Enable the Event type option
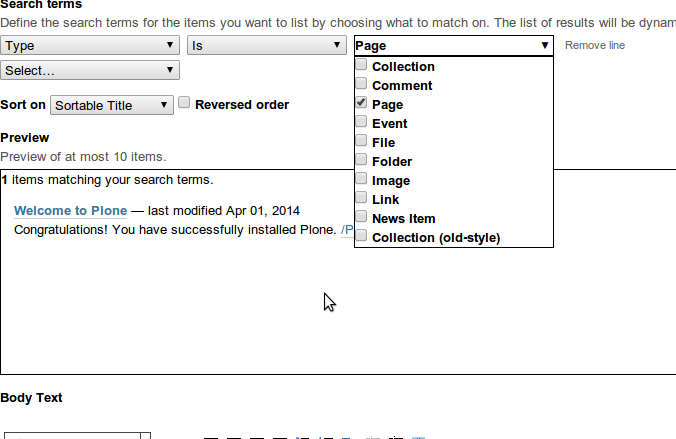Viewport: 676px width, 439px height. (361, 123)
